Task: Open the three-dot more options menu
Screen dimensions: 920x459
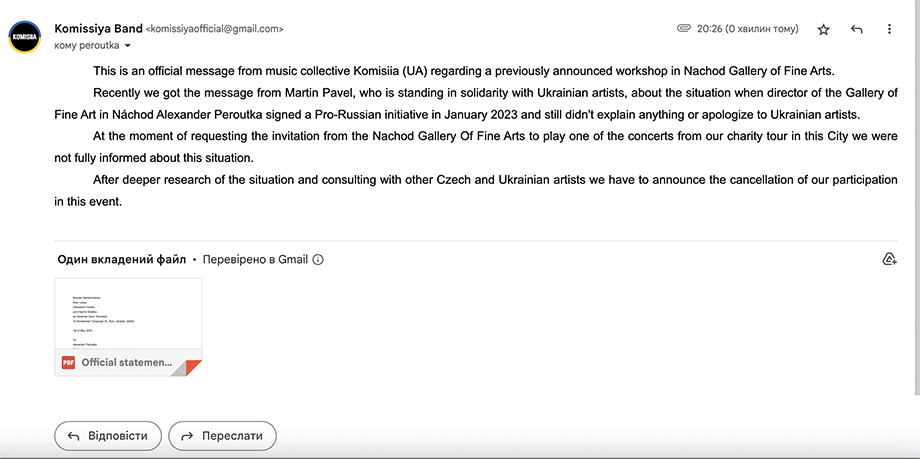Action: pos(889,29)
